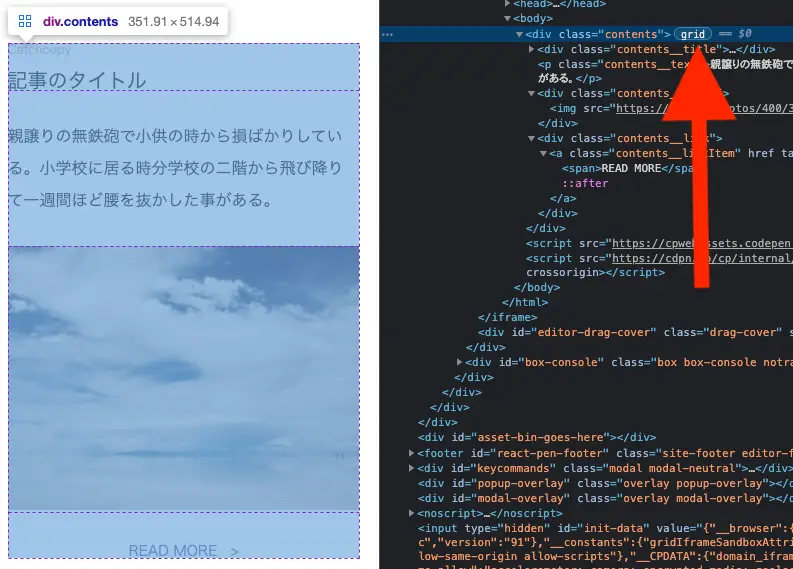
Task: Expand the noscript element
Action: (x=412, y=513)
